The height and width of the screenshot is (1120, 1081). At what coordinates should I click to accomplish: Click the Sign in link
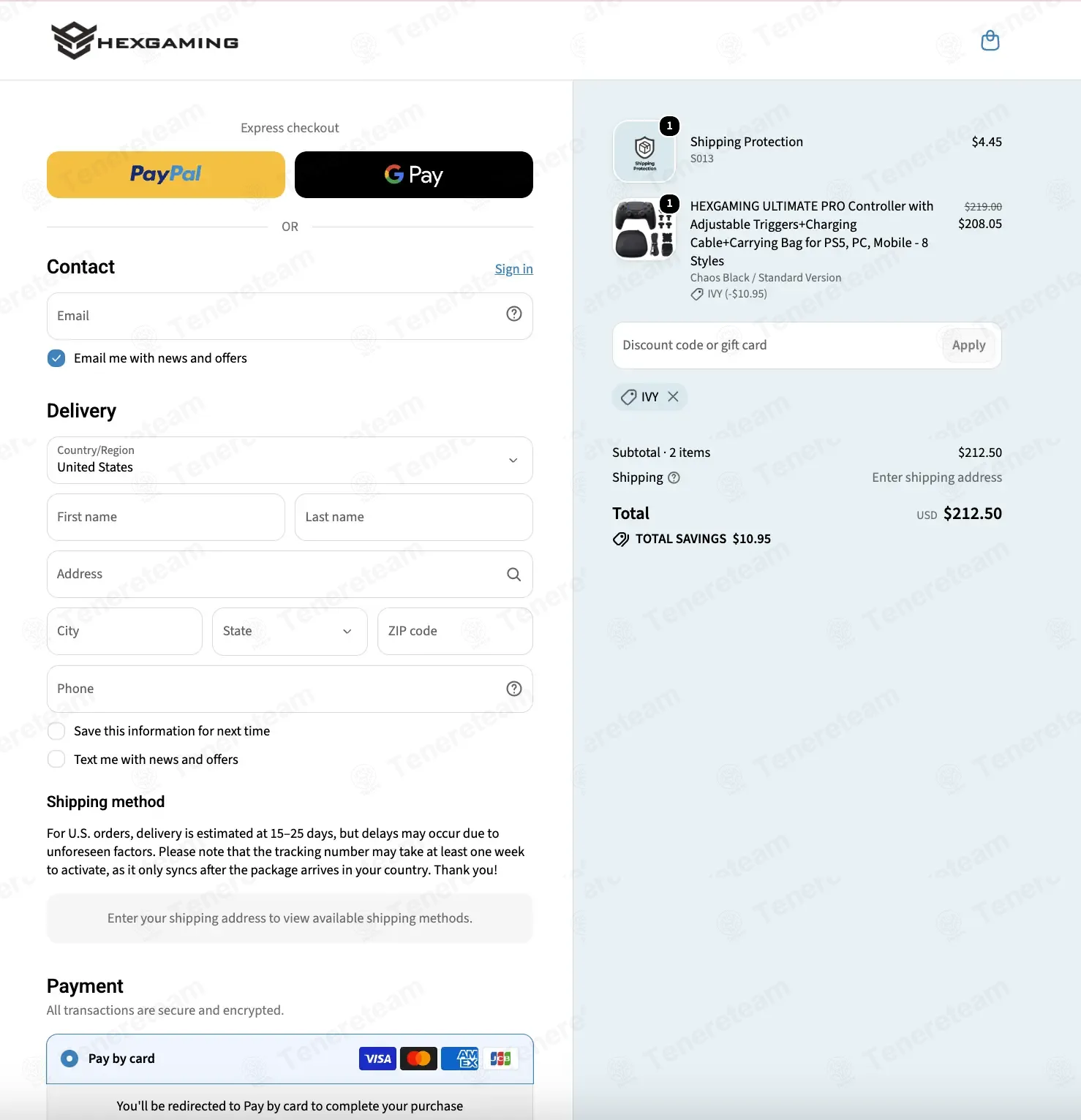(x=514, y=269)
